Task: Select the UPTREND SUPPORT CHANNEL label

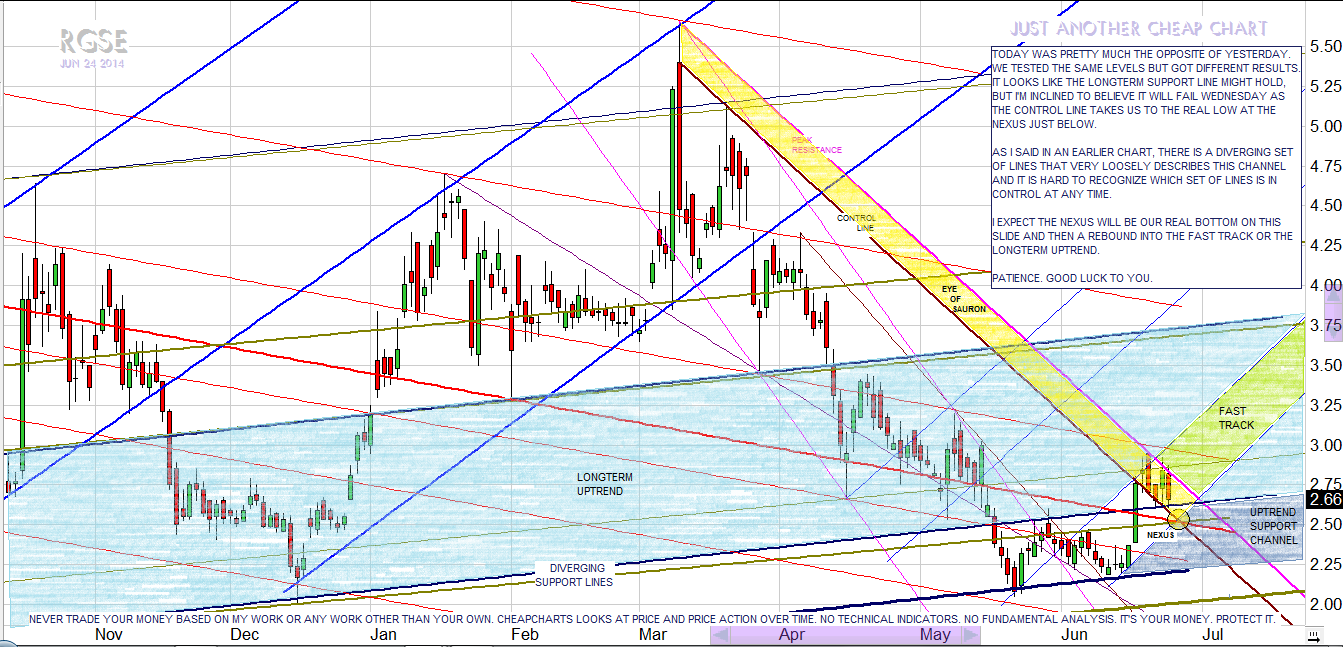Action: [x=1273, y=526]
